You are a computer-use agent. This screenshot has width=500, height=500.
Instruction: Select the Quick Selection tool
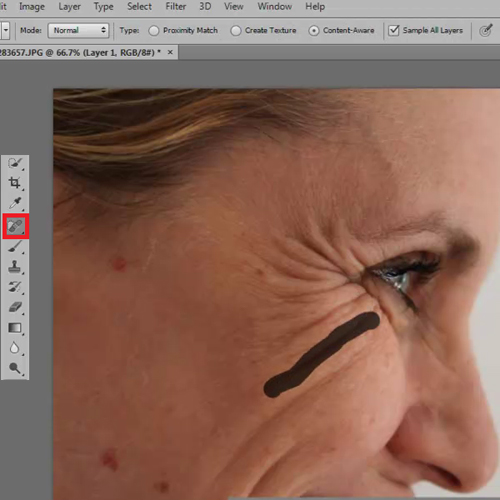(15, 163)
